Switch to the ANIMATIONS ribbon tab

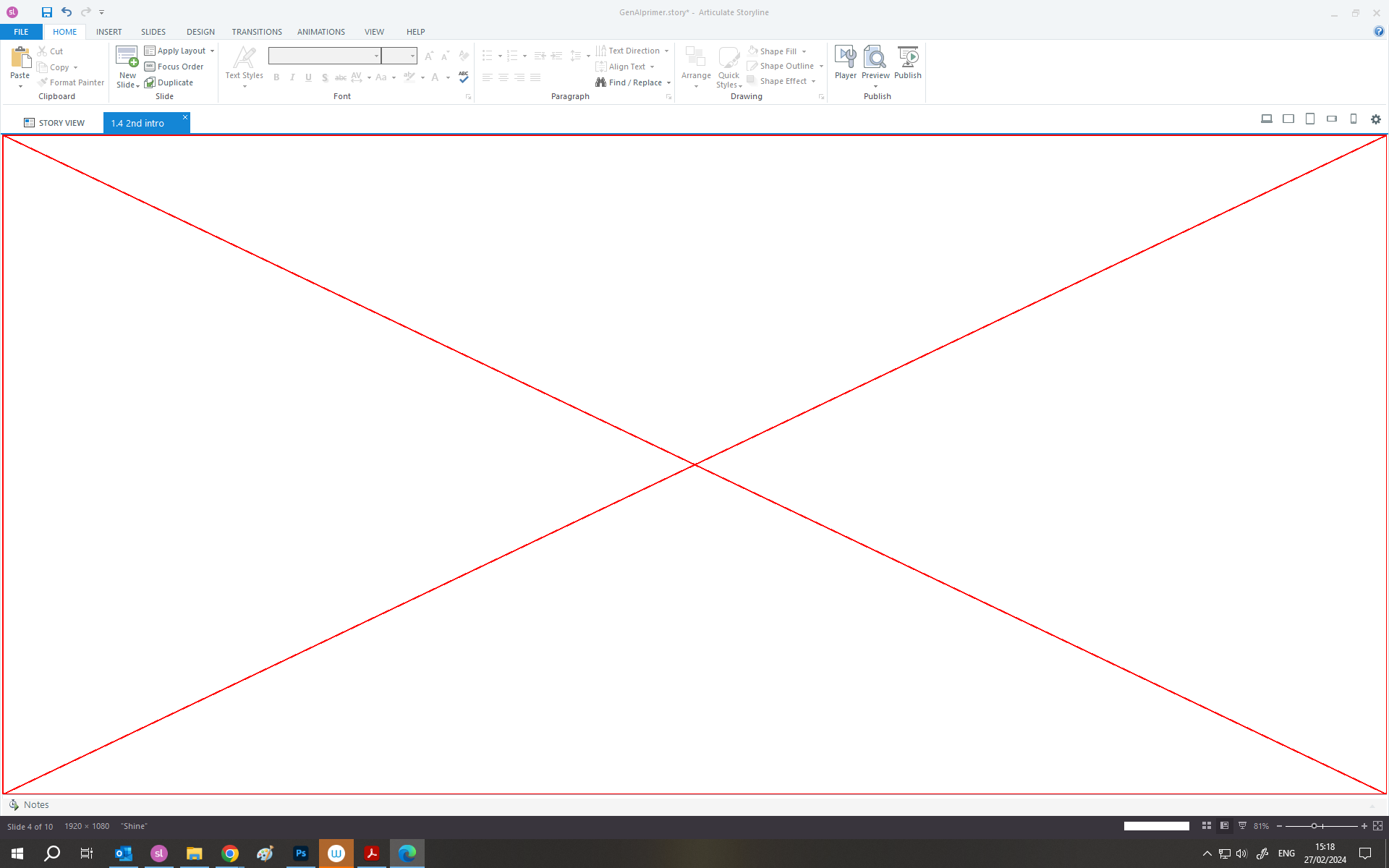(320, 32)
